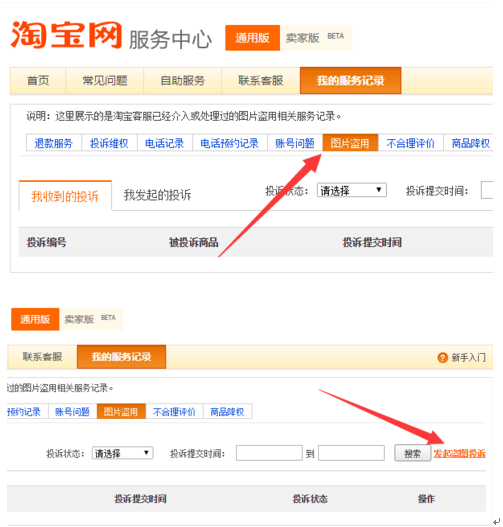Select 我的服务记录 tab in the 新手入门 bar

pyautogui.click(x=121, y=357)
